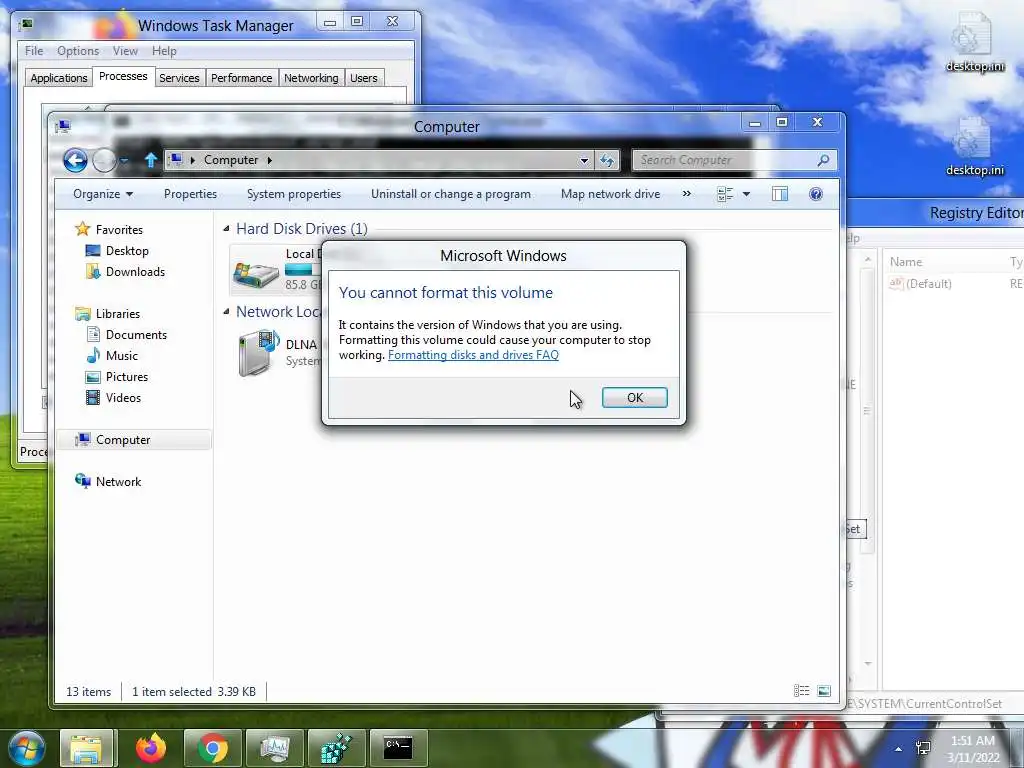This screenshot has height=768, width=1024.
Task: Select Libraries in the navigation pane
Action: 118,313
